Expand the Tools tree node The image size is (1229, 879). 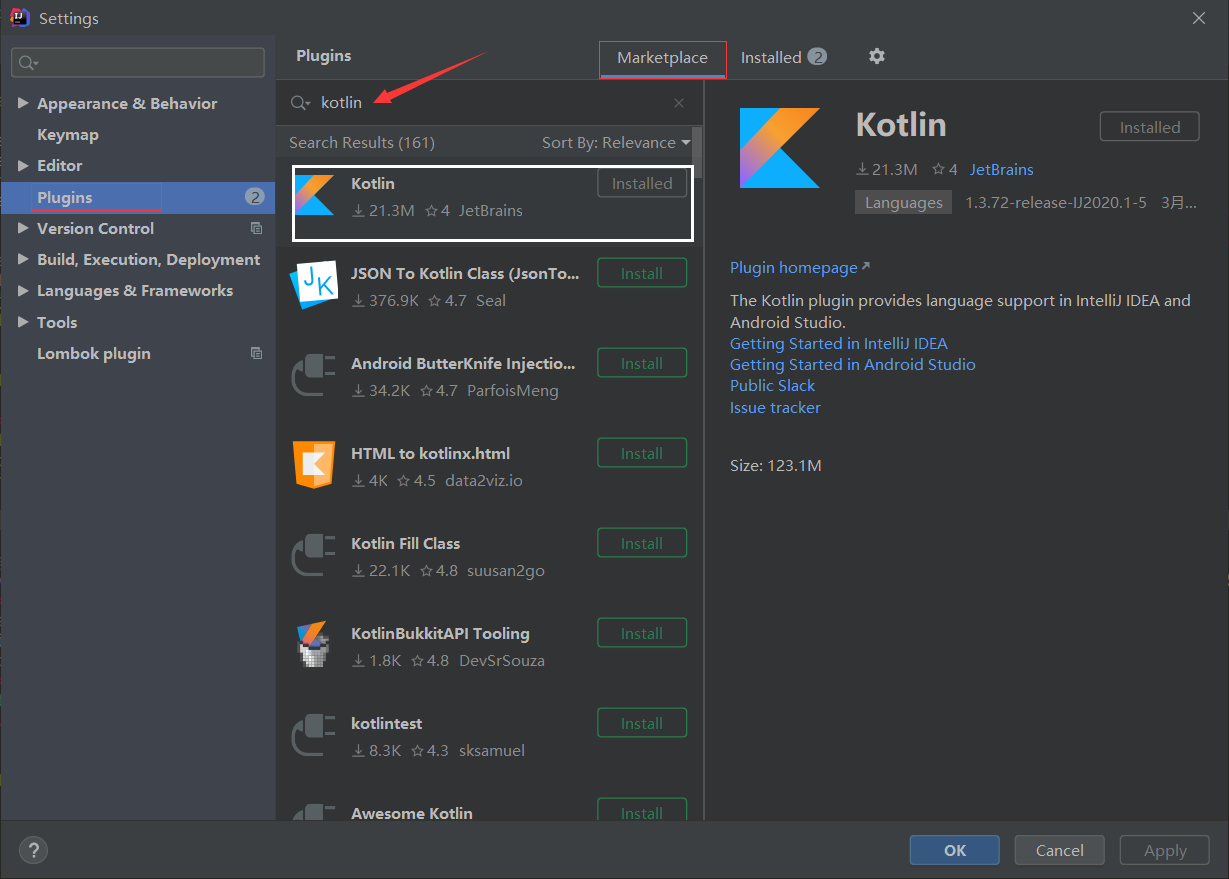pos(24,322)
